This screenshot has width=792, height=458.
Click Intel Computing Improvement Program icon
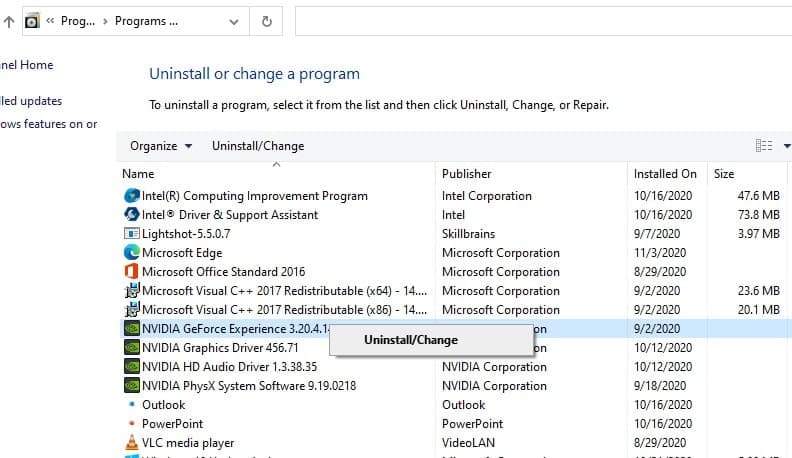[132, 195]
